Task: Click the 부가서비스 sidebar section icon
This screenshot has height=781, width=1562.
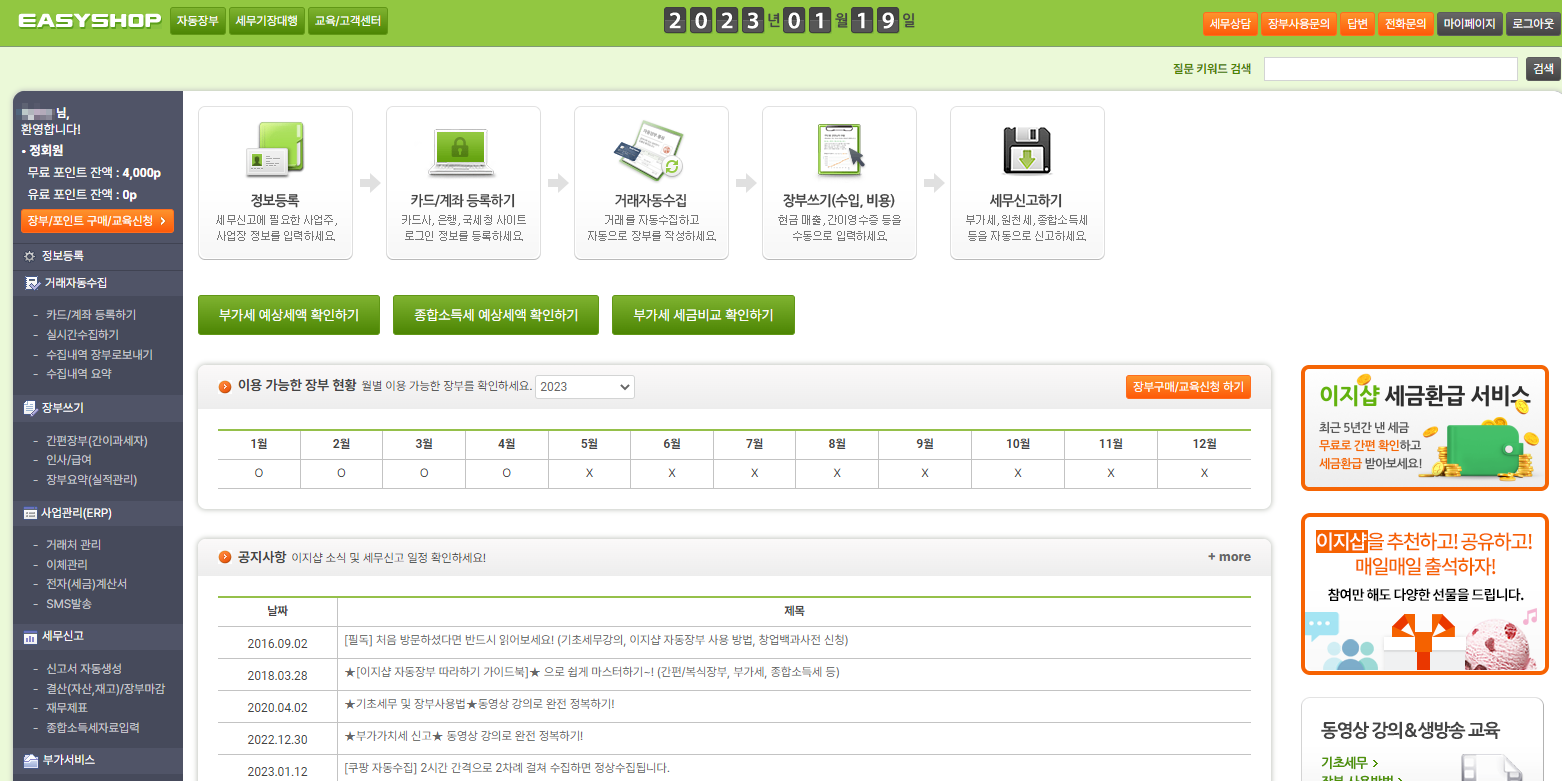Action: pos(30,760)
